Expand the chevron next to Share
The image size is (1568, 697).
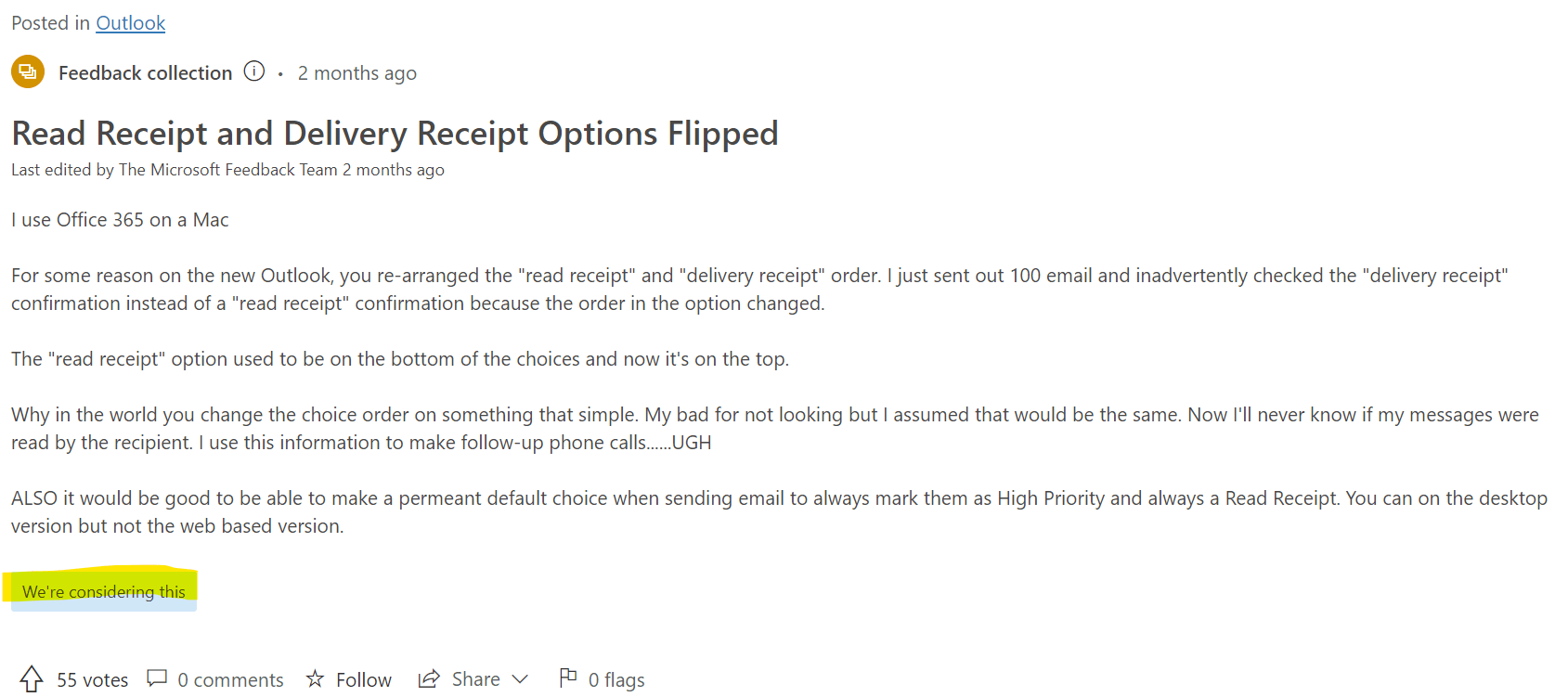(x=520, y=679)
